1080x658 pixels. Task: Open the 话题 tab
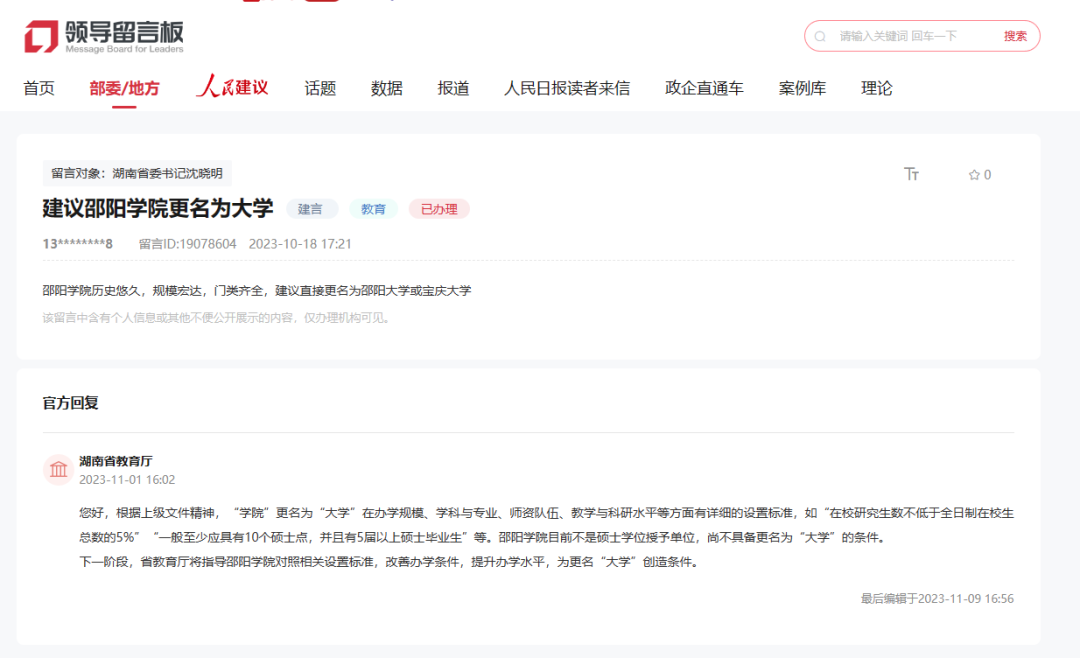tap(318, 88)
